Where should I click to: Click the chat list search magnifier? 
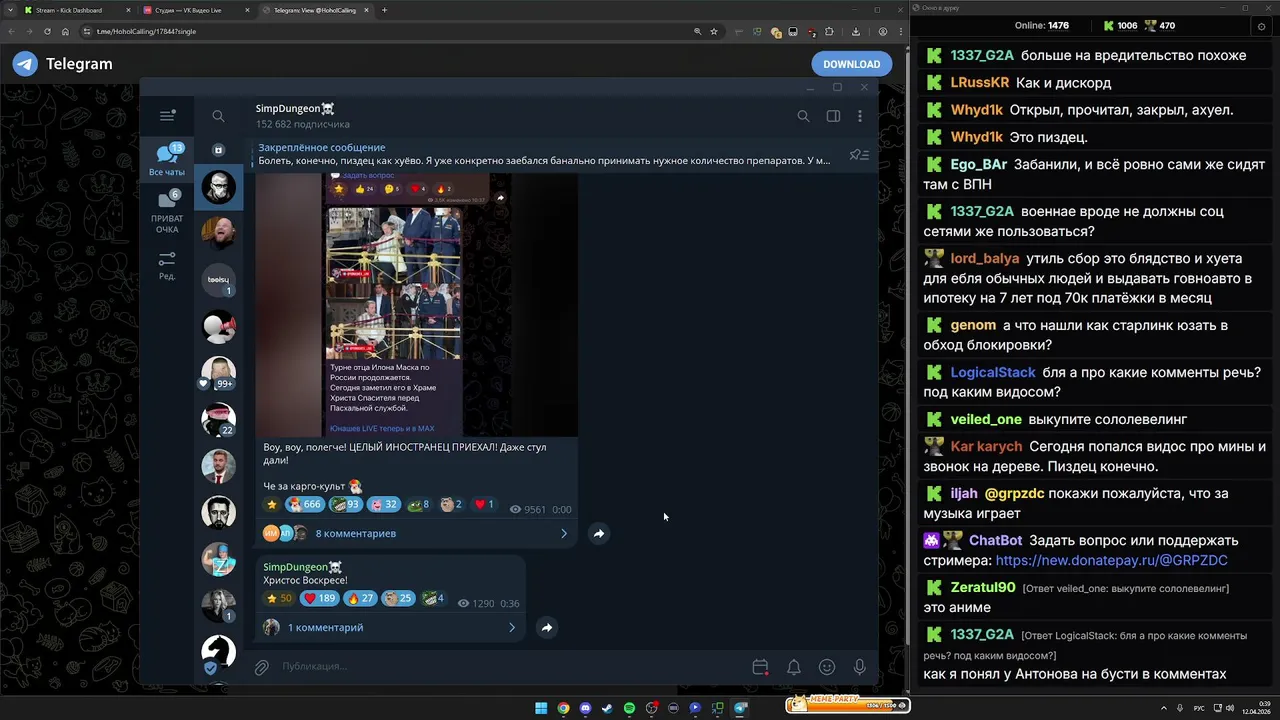(218, 116)
